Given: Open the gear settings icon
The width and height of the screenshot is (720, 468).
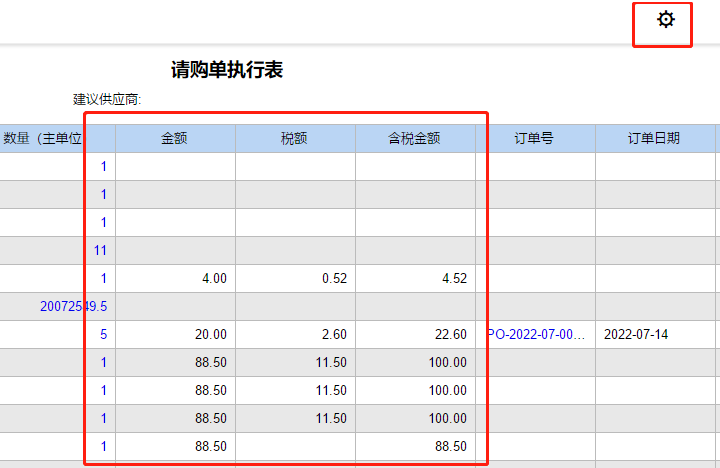Looking at the screenshot, I should click(x=665, y=20).
